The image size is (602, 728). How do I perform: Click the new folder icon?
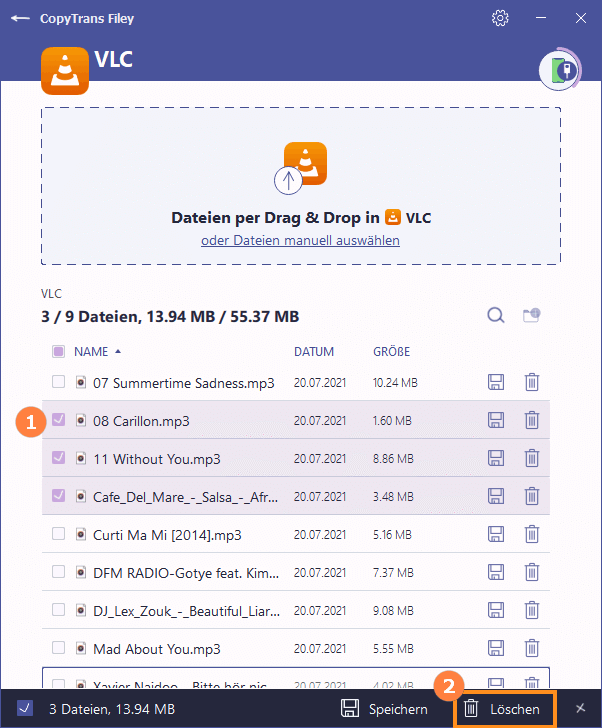532,315
